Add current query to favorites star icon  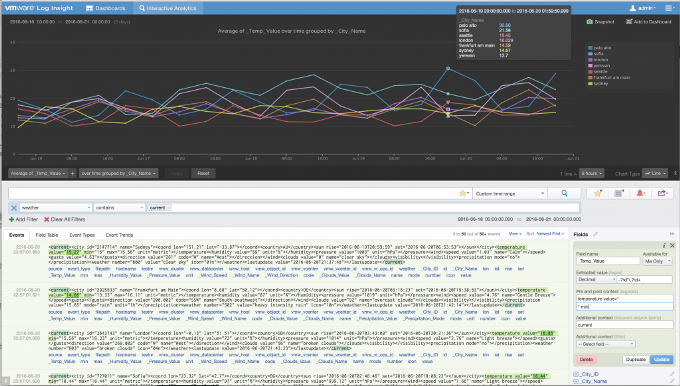coord(598,193)
